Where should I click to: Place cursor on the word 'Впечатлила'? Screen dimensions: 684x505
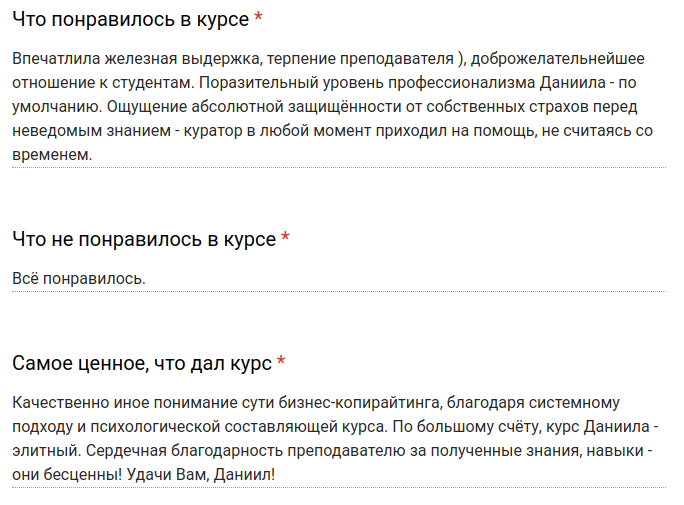56,58
